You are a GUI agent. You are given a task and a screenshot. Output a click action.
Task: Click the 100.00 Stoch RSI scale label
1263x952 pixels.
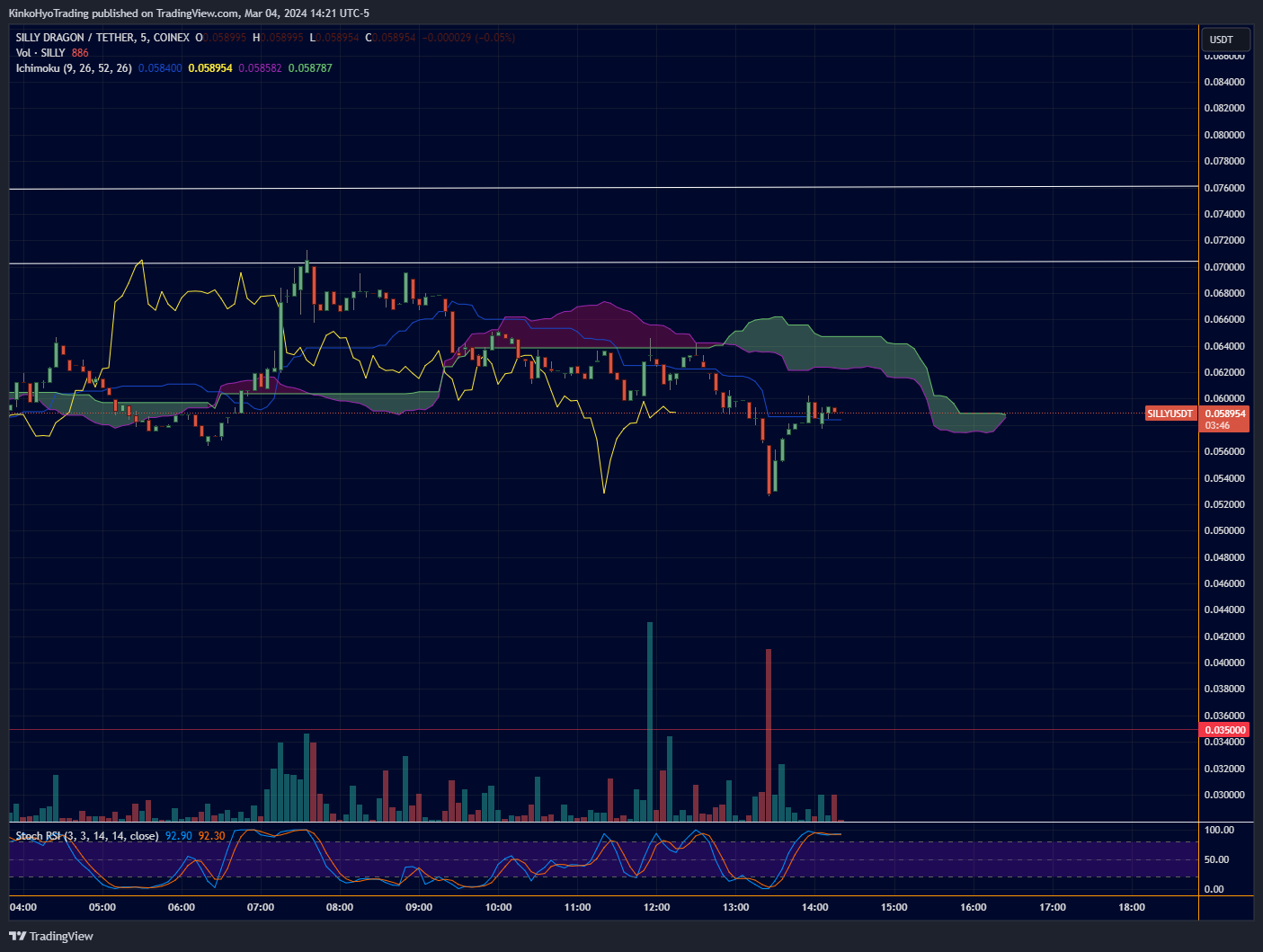(1219, 830)
